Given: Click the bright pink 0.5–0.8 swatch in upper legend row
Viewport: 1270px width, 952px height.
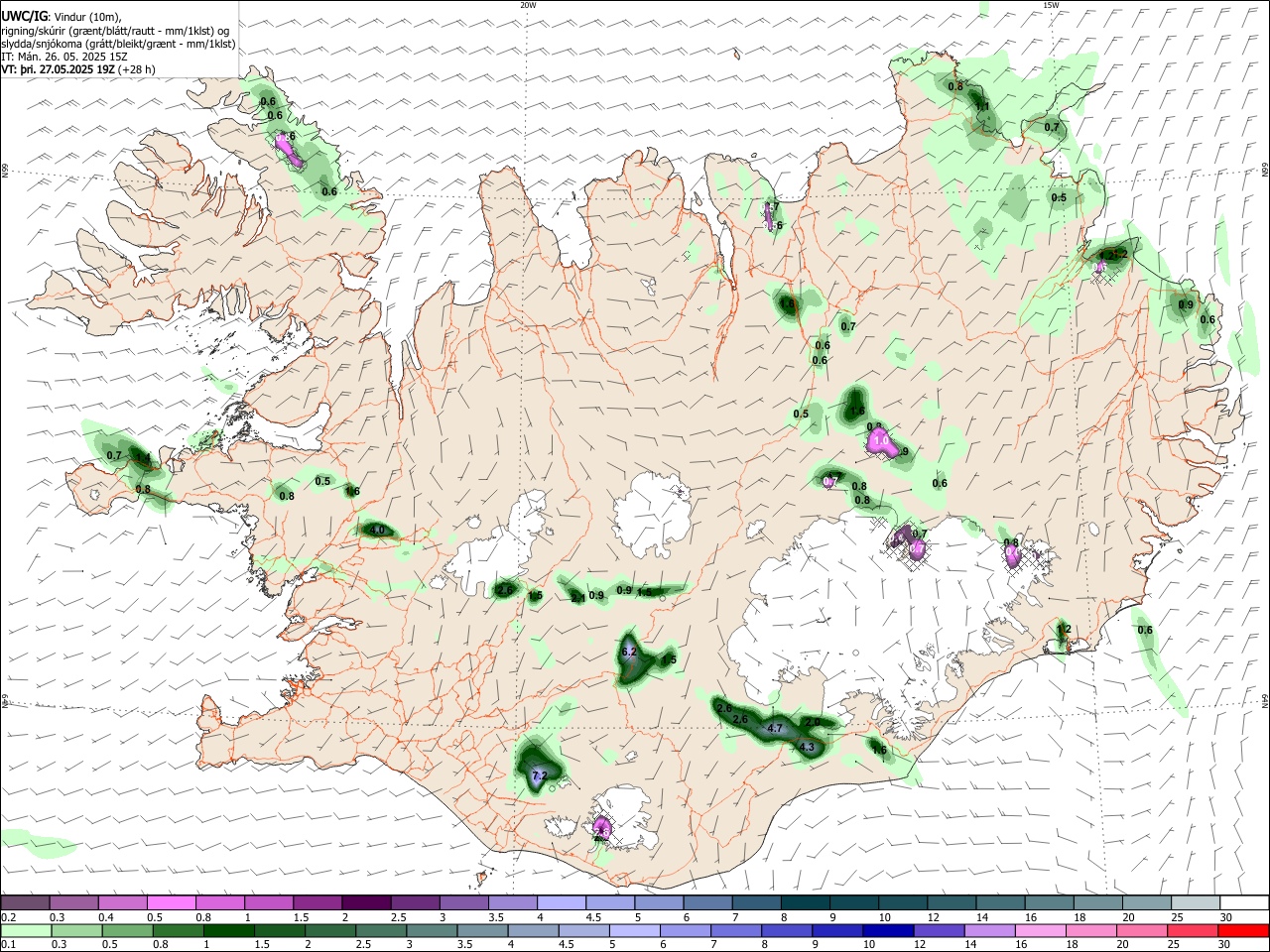Looking at the screenshot, I should tap(171, 902).
